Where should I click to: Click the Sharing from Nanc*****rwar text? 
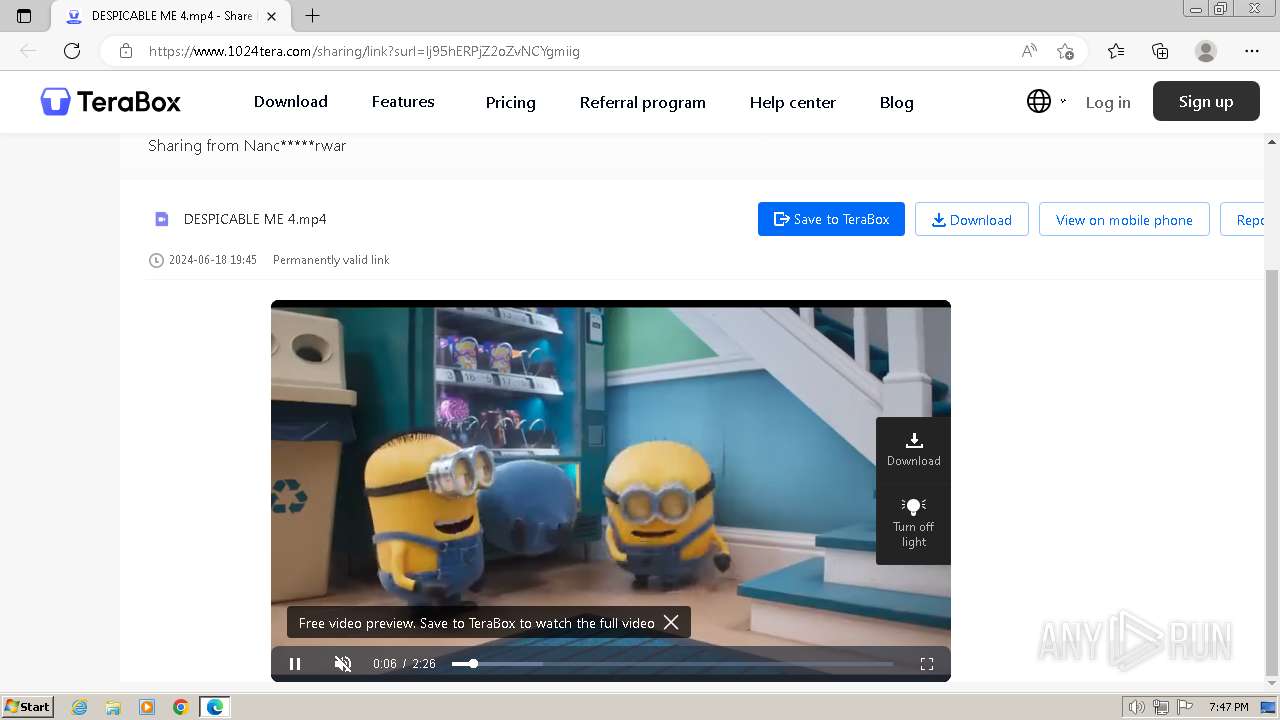point(247,145)
